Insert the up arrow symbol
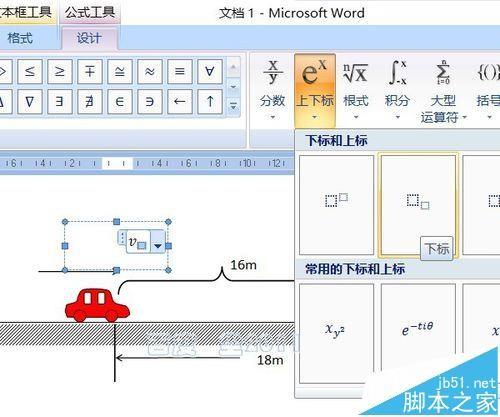This screenshot has width=500, height=417. [x=210, y=101]
